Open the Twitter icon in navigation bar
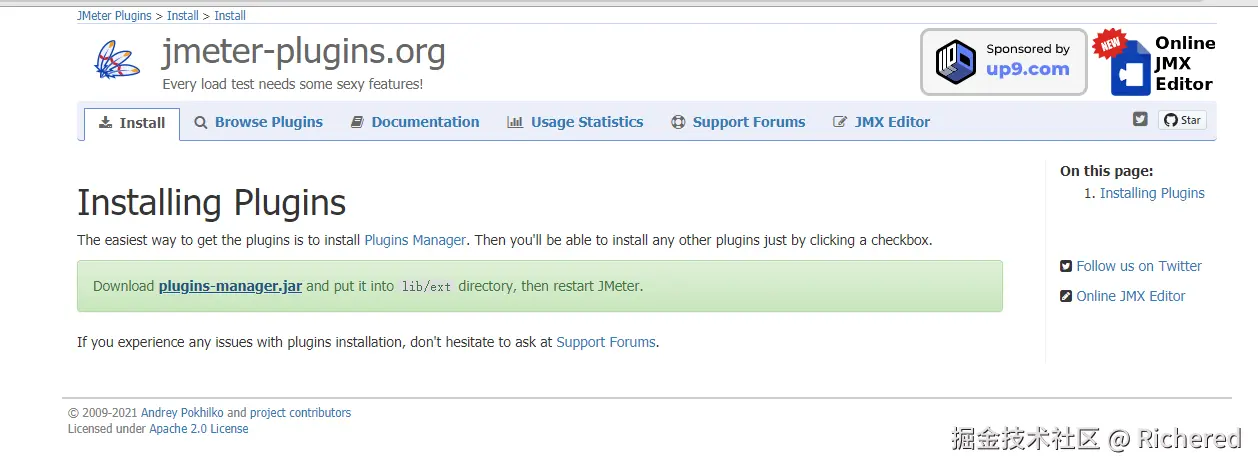1258x468 pixels. click(x=1140, y=119)
